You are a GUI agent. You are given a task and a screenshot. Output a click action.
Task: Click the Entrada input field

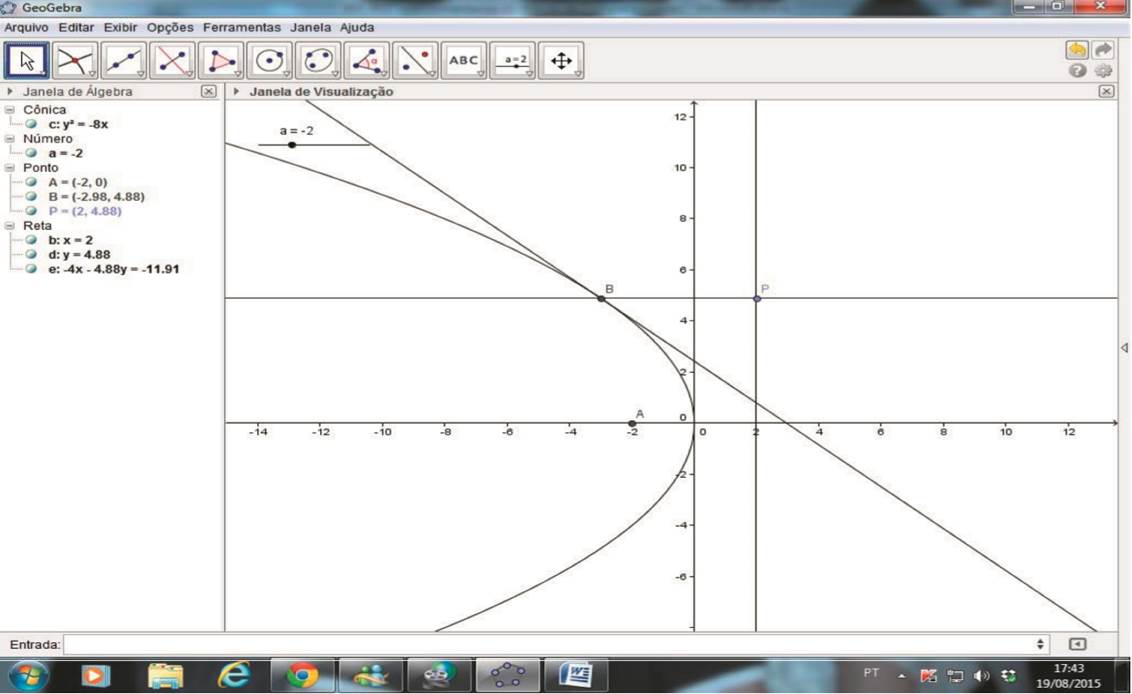tap(550, 645)
